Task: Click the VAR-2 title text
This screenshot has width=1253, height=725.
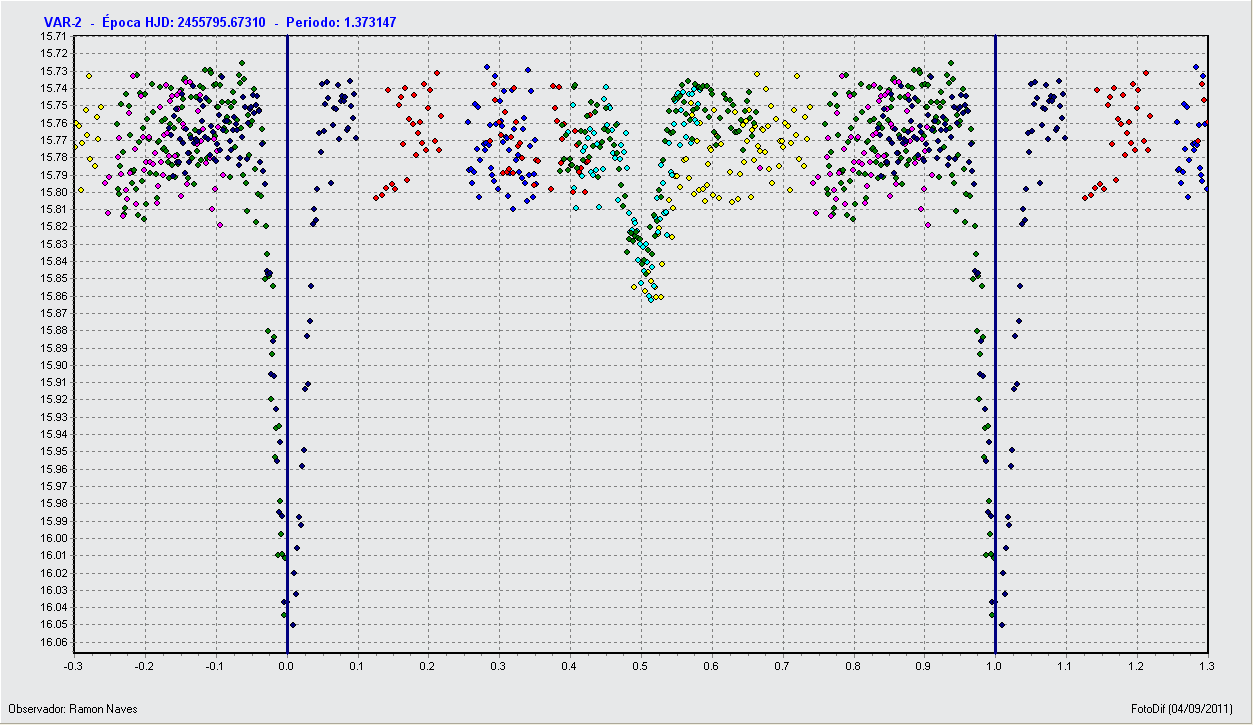Action: 63,21
